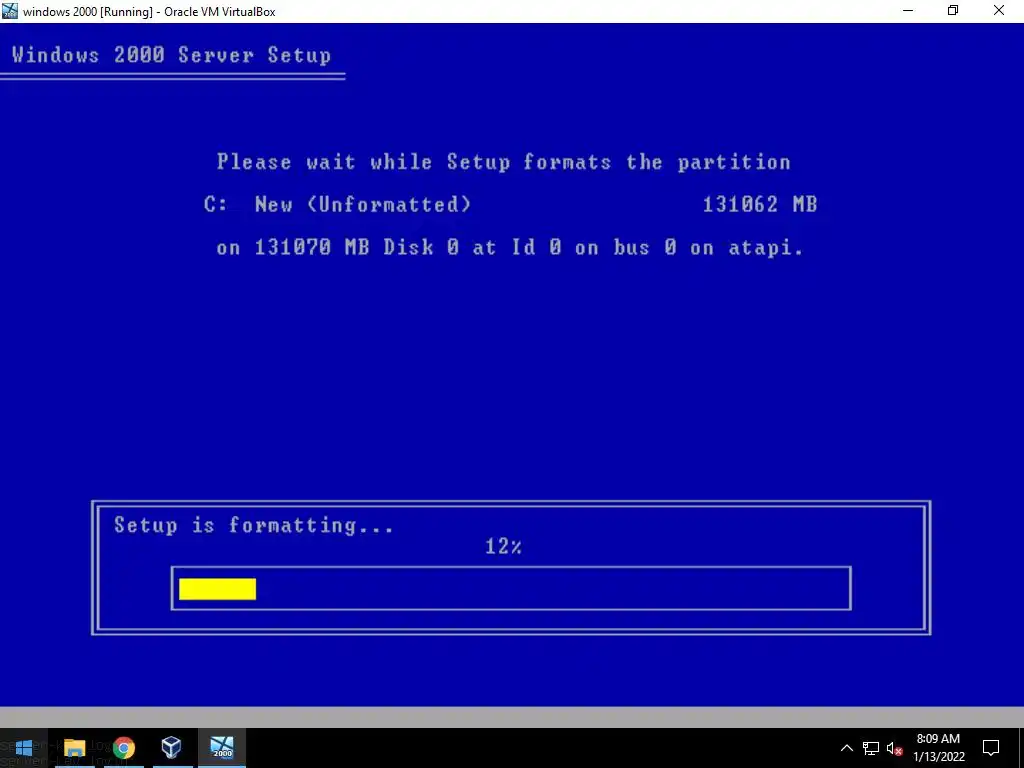This screenshot has width=1024, height=768.
Task: Close the VirtualBox VM window
Action: pos(999,11)
